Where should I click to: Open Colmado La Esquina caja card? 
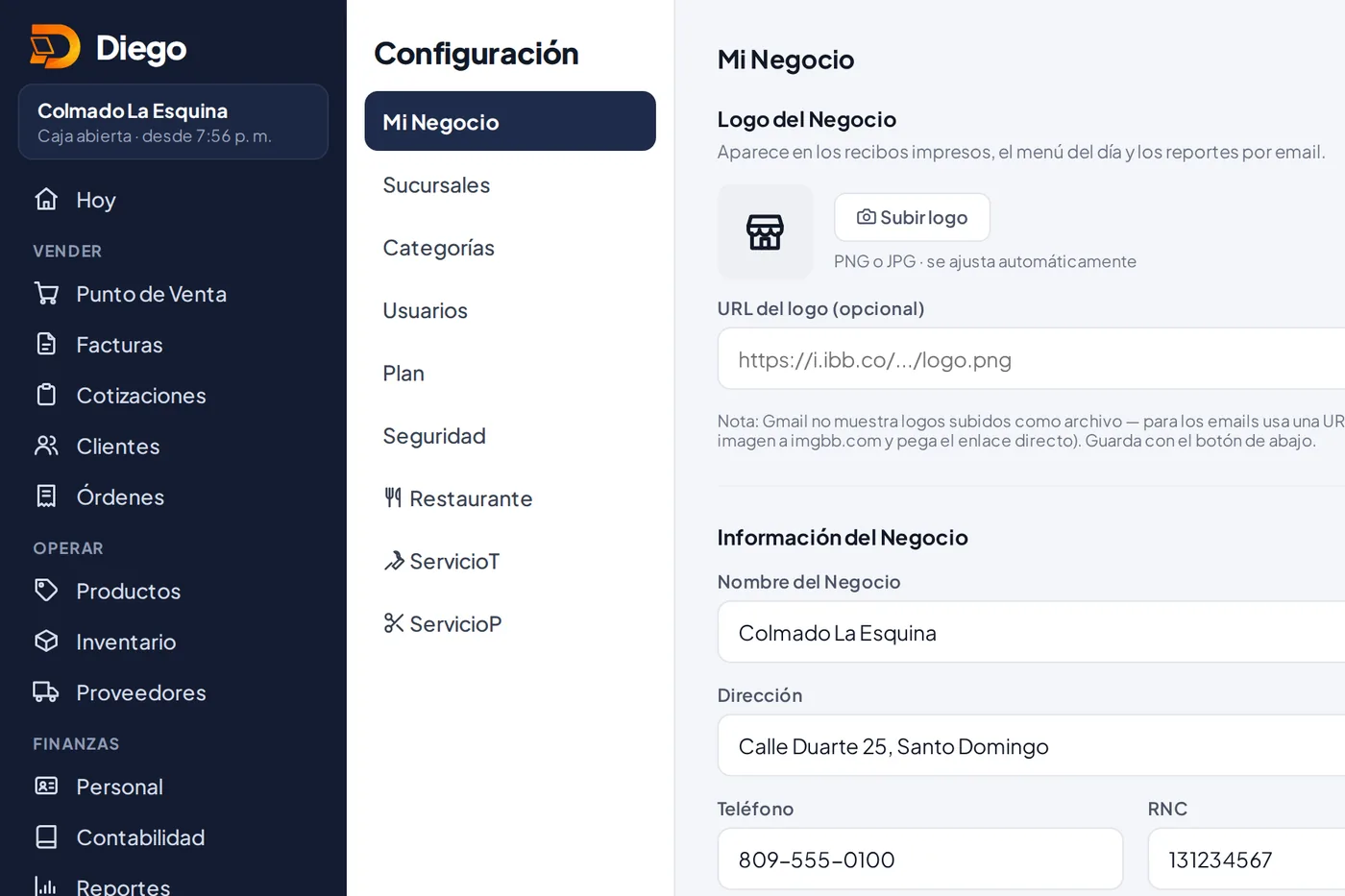pos(173,122)
